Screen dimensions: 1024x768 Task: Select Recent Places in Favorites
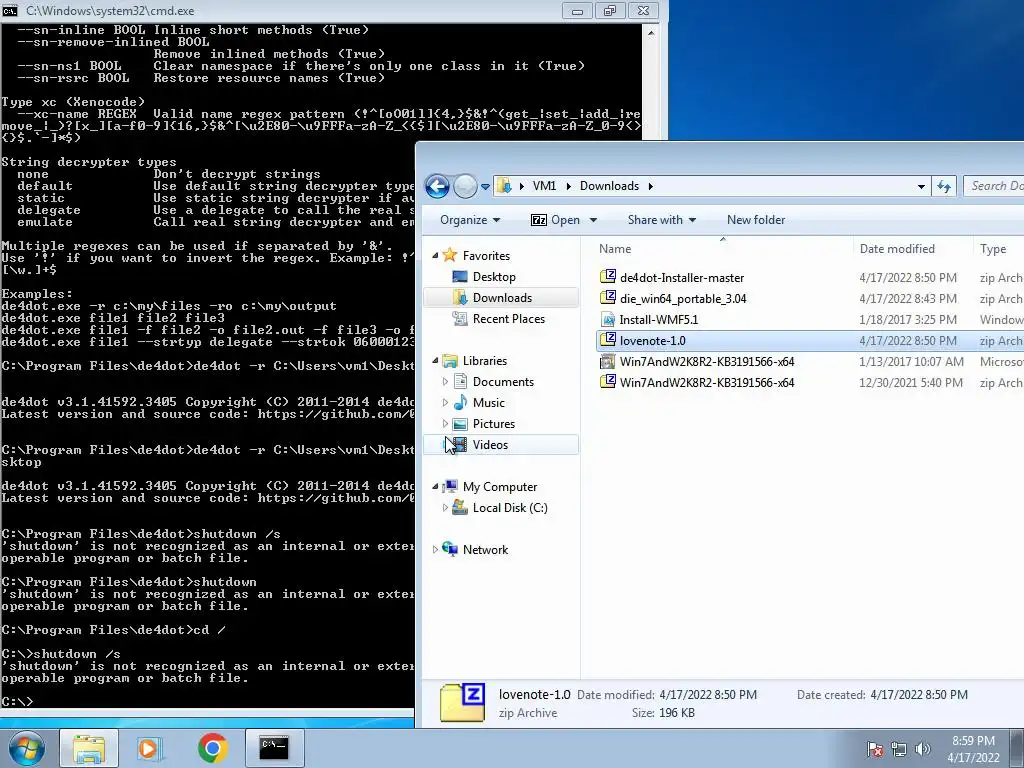[x=508, y=319]
